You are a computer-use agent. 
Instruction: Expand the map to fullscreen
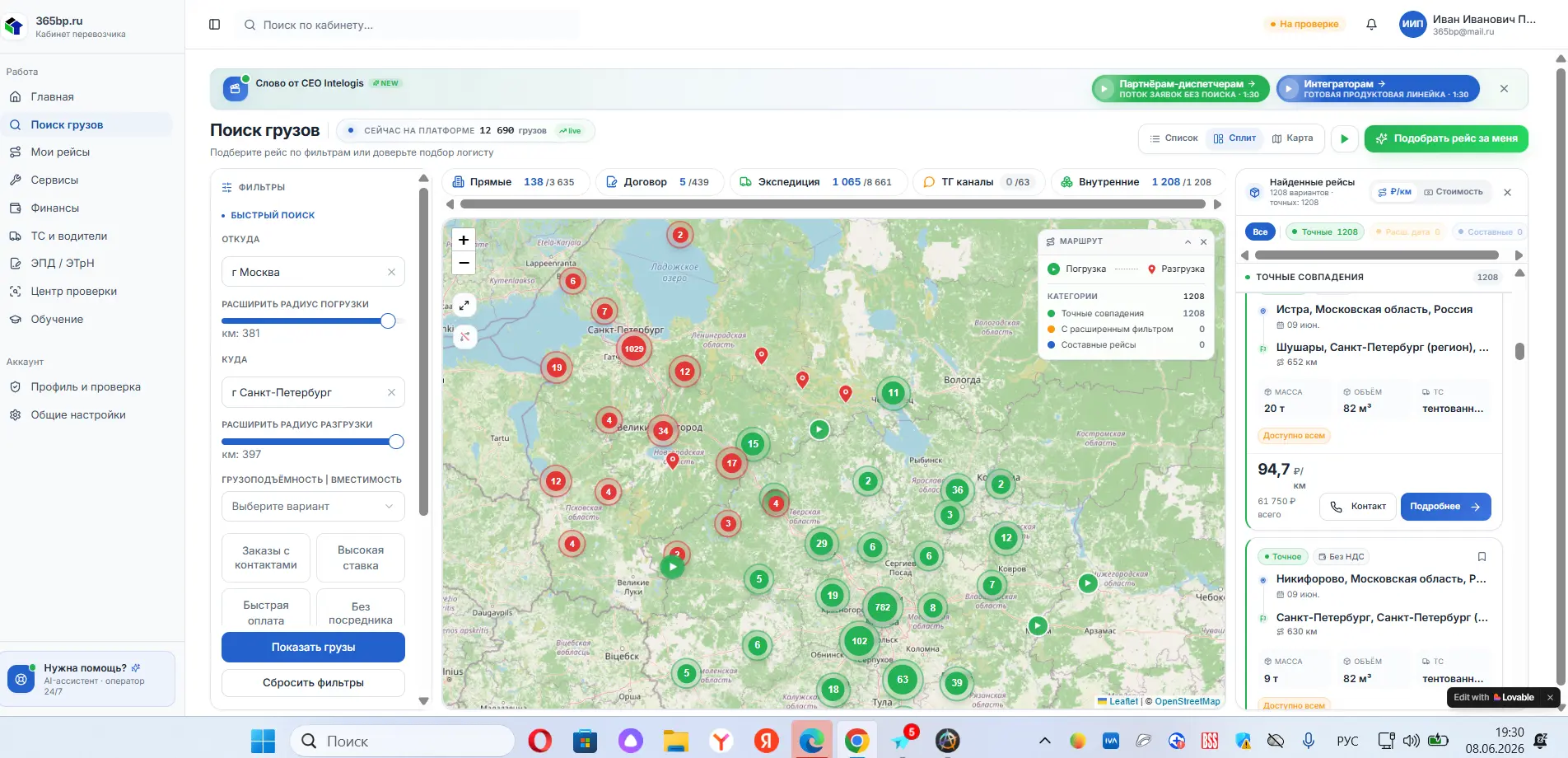(464, 305)
